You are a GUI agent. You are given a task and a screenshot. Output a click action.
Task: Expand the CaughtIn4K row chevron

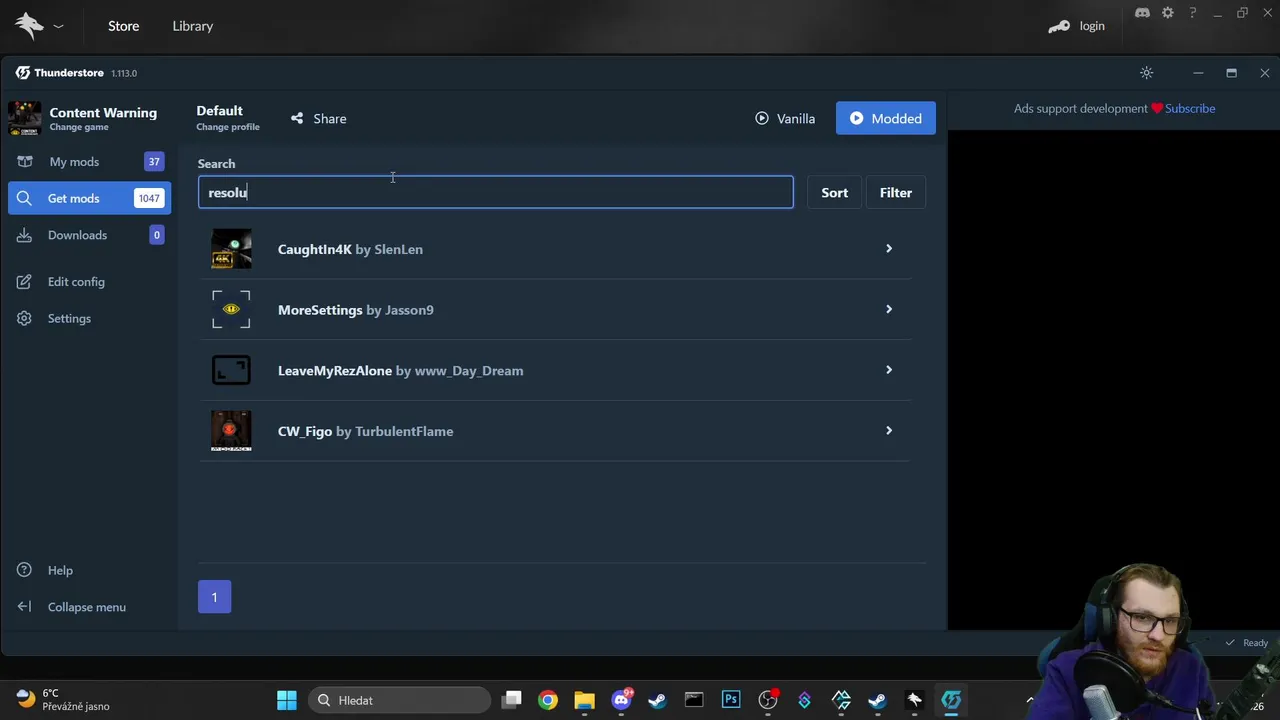click(888, 248)
